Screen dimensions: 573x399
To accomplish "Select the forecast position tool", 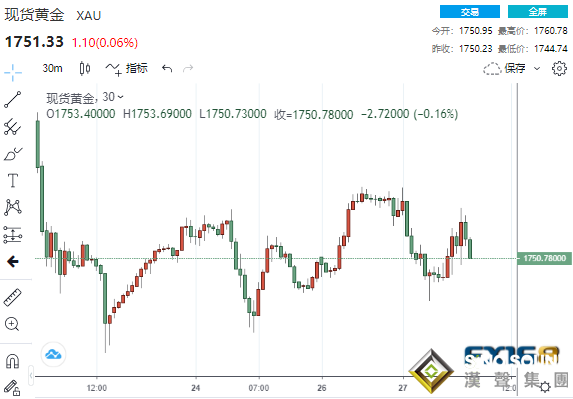I will 13,235.
